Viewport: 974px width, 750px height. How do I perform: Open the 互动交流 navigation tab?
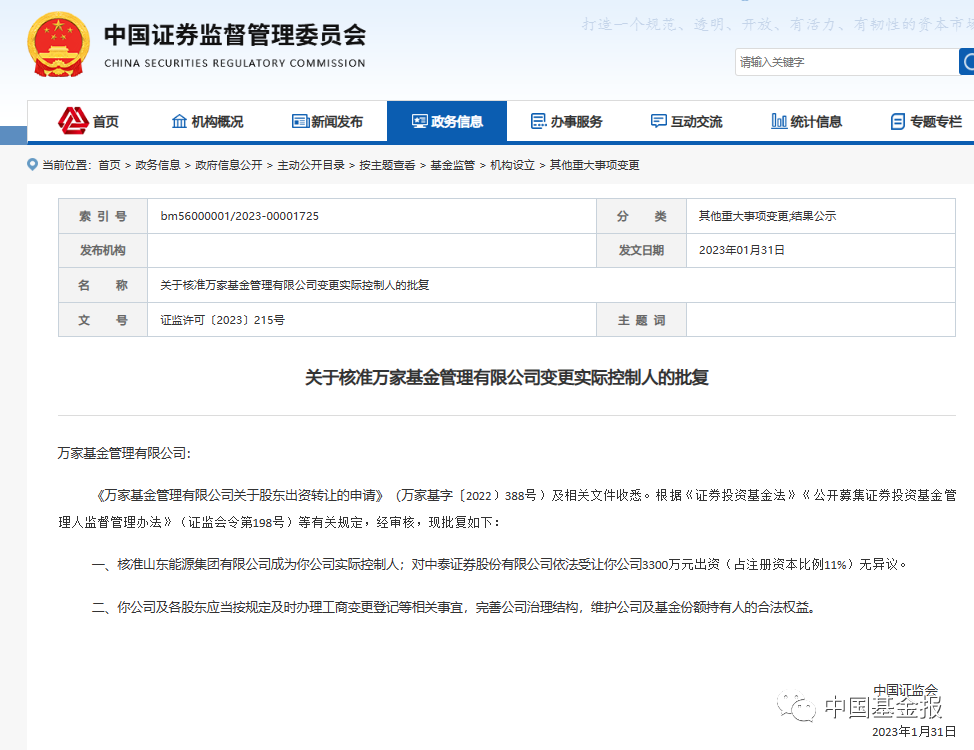pos(686,121)
